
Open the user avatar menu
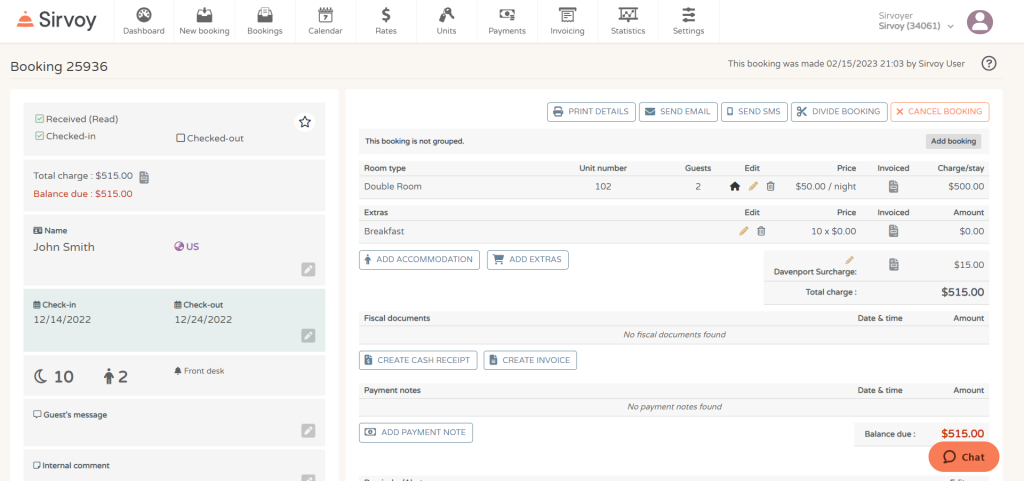coord(980,22)
